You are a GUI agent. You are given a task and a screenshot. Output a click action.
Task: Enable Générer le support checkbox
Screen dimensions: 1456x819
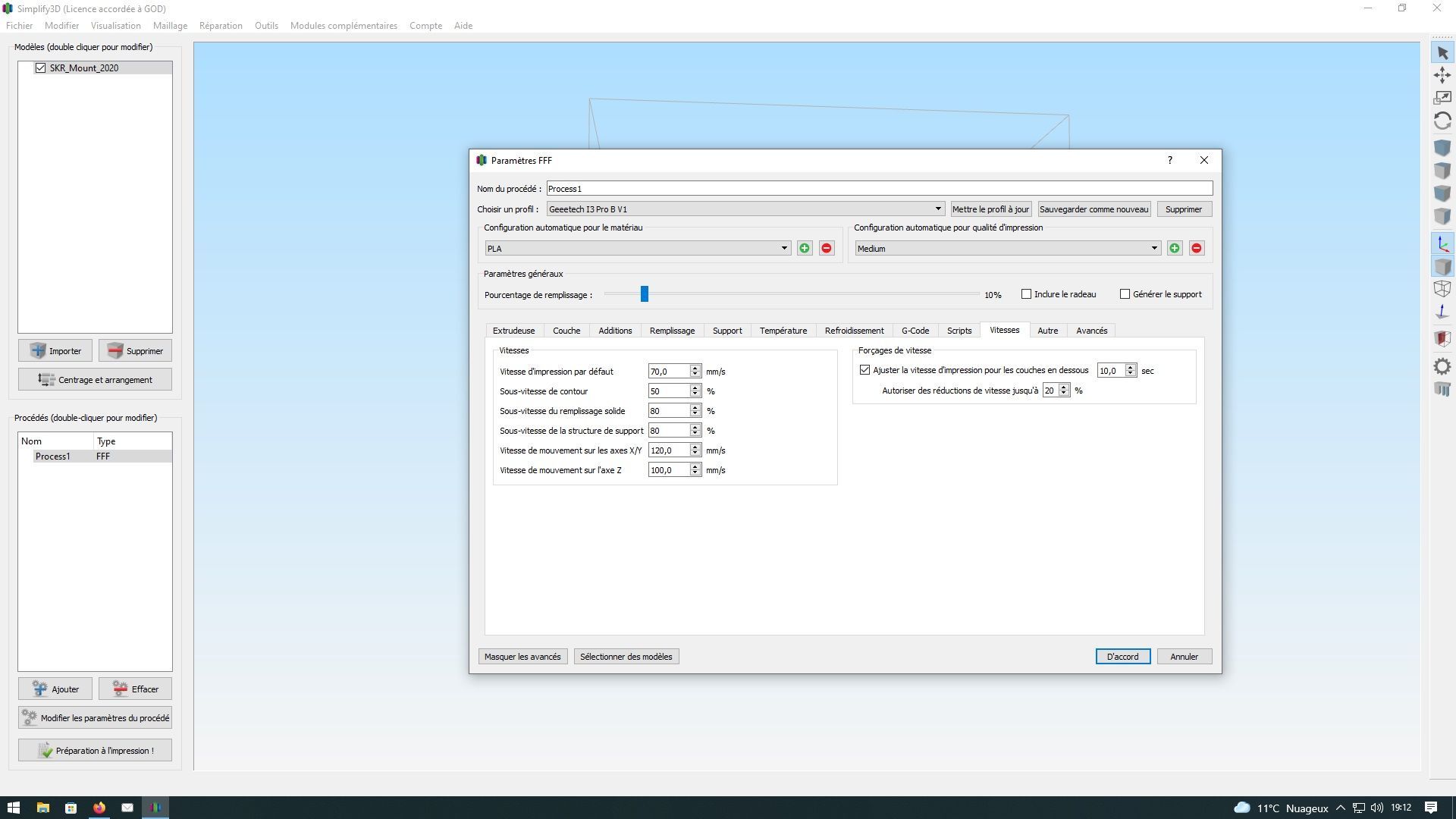1125,294
